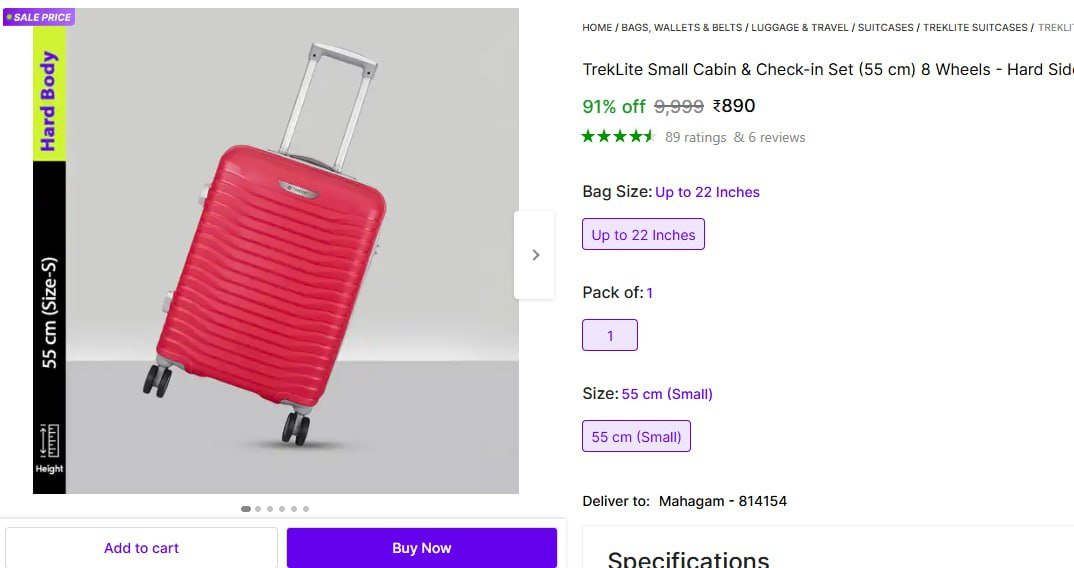Open the HOME breadcrumb link
This screenshot has width=1074, height=568.
coord(597,28)
